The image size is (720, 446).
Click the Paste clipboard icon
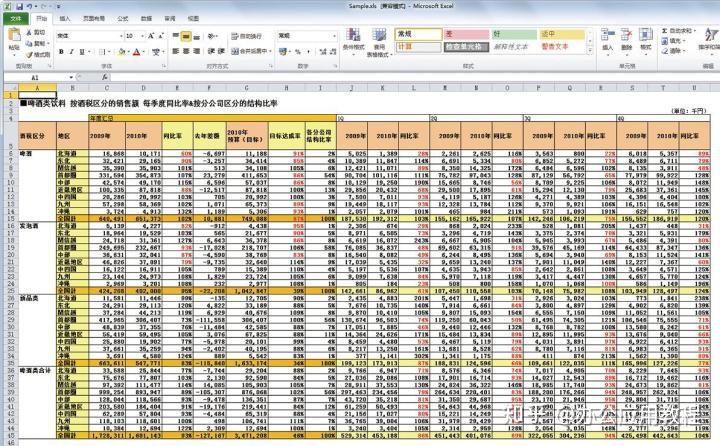(x=14, y=35)
